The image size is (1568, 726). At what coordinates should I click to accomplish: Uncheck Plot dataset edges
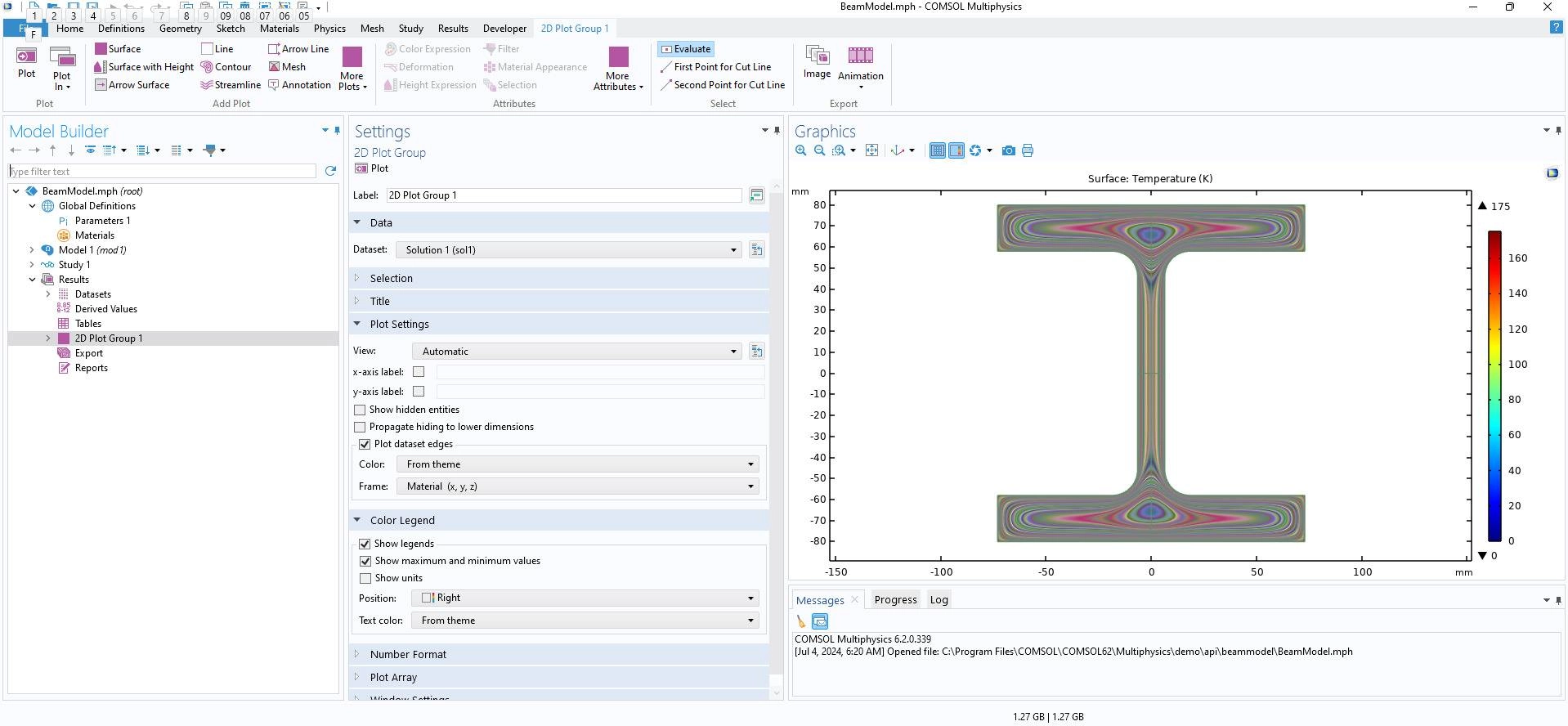(365, 444)
